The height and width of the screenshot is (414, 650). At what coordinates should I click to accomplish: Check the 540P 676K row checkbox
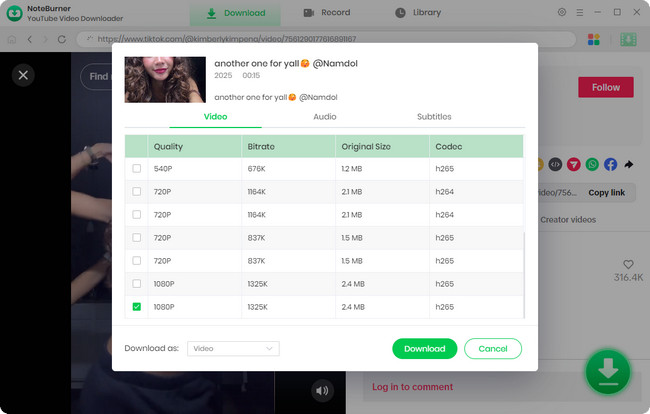[136, 168]
